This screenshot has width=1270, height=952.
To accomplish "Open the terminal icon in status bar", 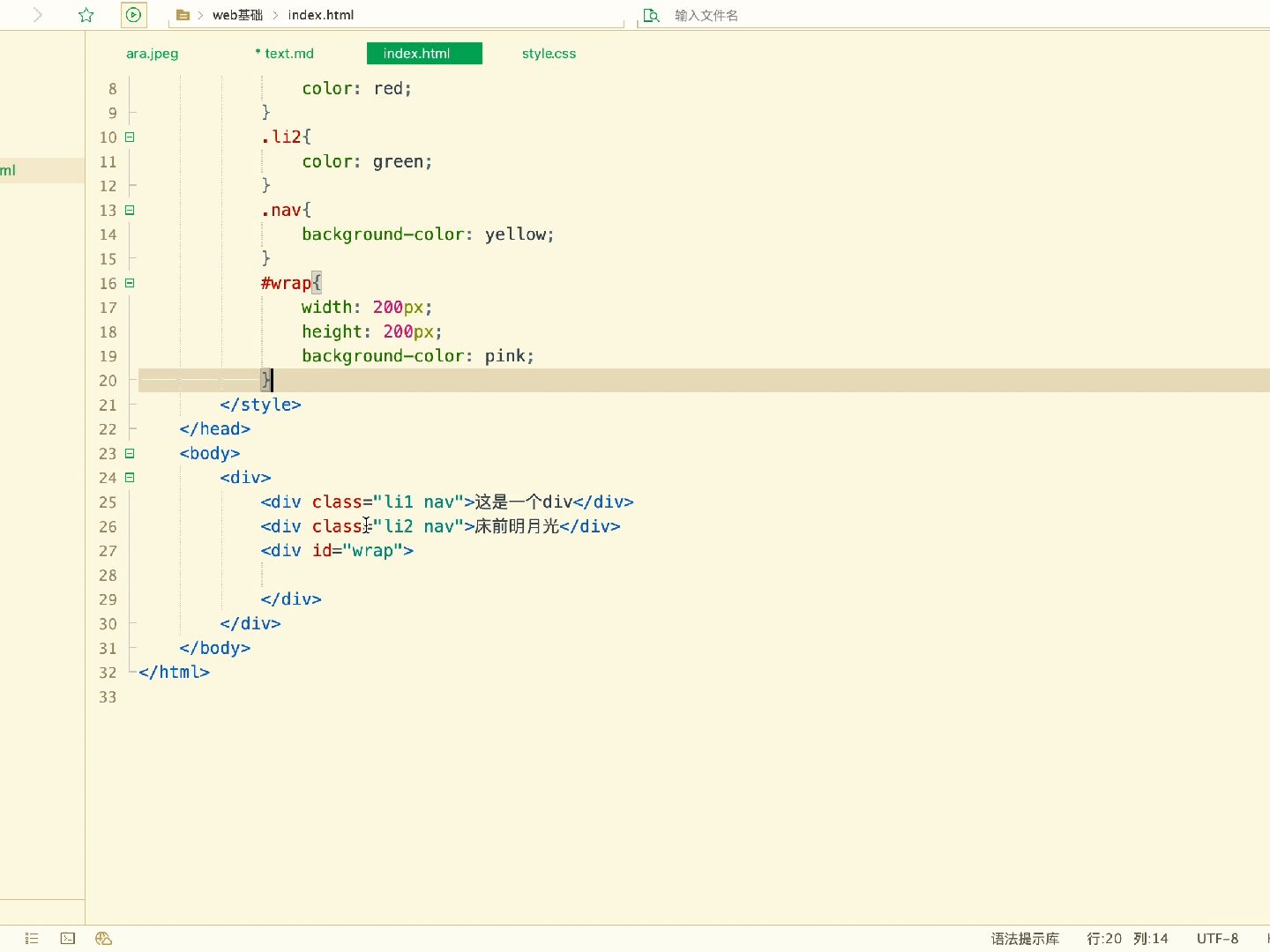I will tap(68, 939).
